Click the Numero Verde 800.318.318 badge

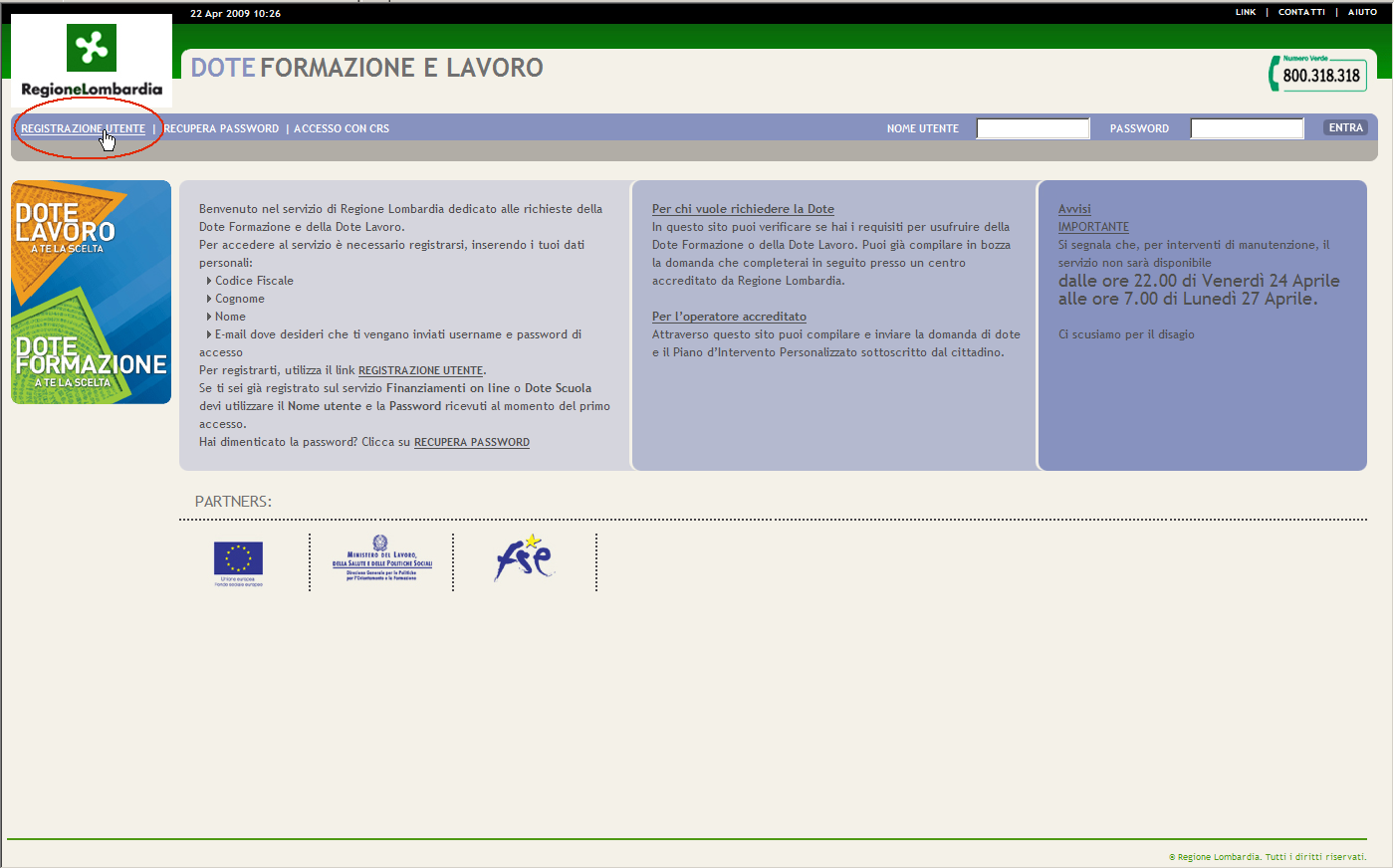pyautogui.click(x=1317, y=74)
